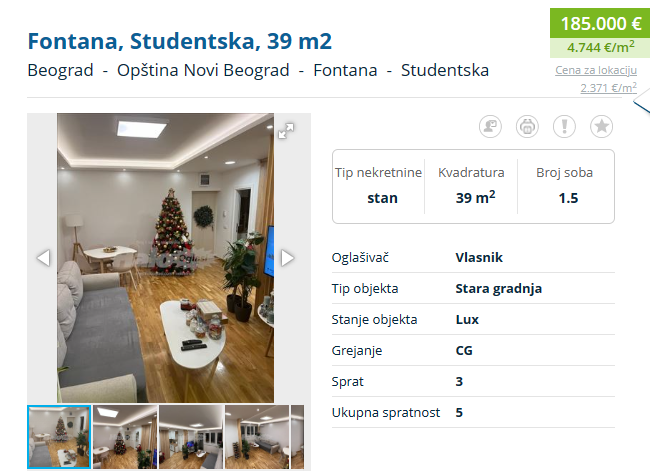Select the third photo thumbnail
The image size is (650, 474).
click(191, 437)
